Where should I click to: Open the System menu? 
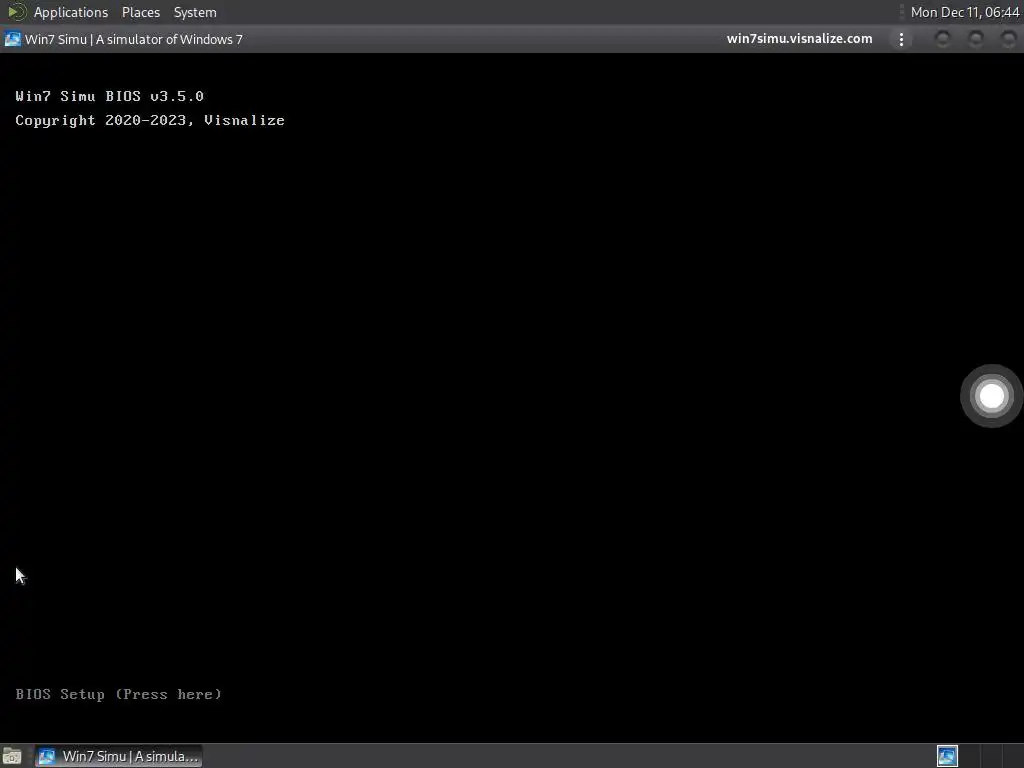pyautogui.click(x=195, y=12)
